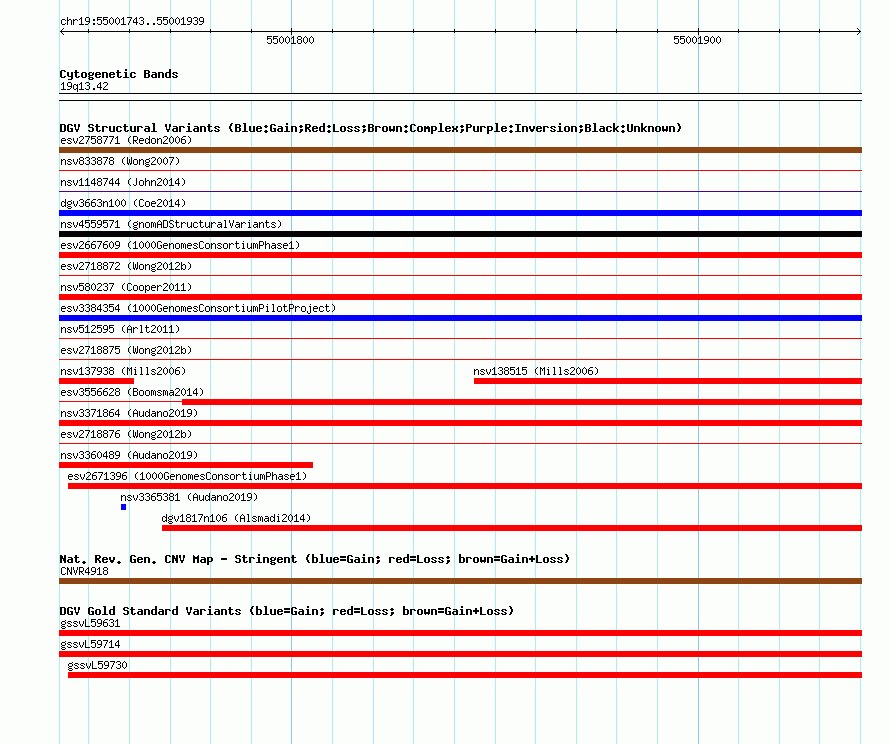Click the Cytogenetic Bands track title

coord(119,74)
